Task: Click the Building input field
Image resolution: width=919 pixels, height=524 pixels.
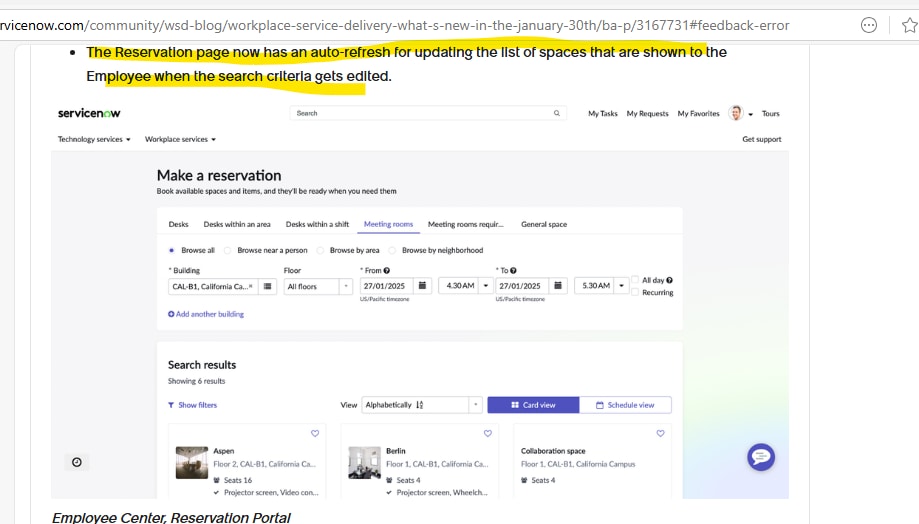Action: 213,286
